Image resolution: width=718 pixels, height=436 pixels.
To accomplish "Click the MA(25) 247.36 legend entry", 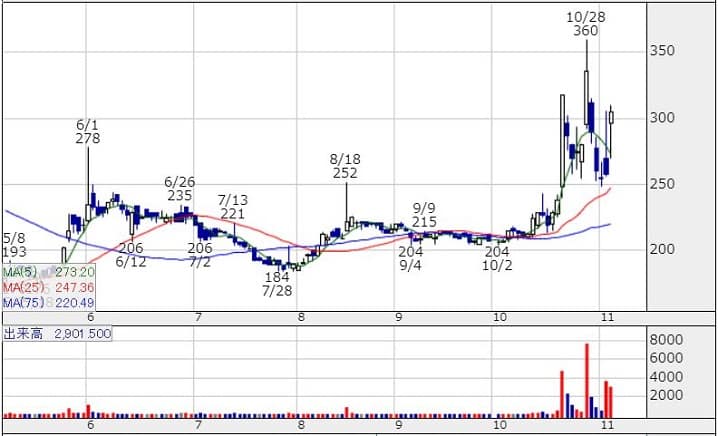I will [49, 288].
